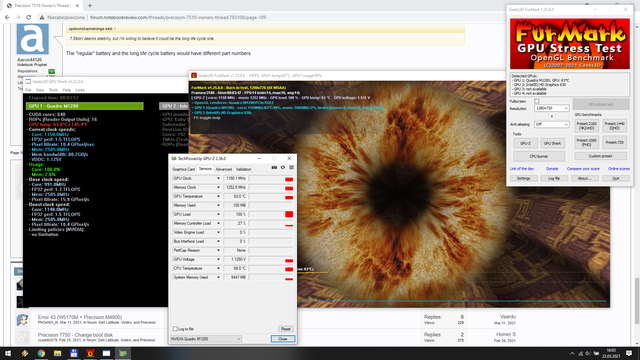Open View menu in GPU Shark
The image size is (640, 360).
40,90
